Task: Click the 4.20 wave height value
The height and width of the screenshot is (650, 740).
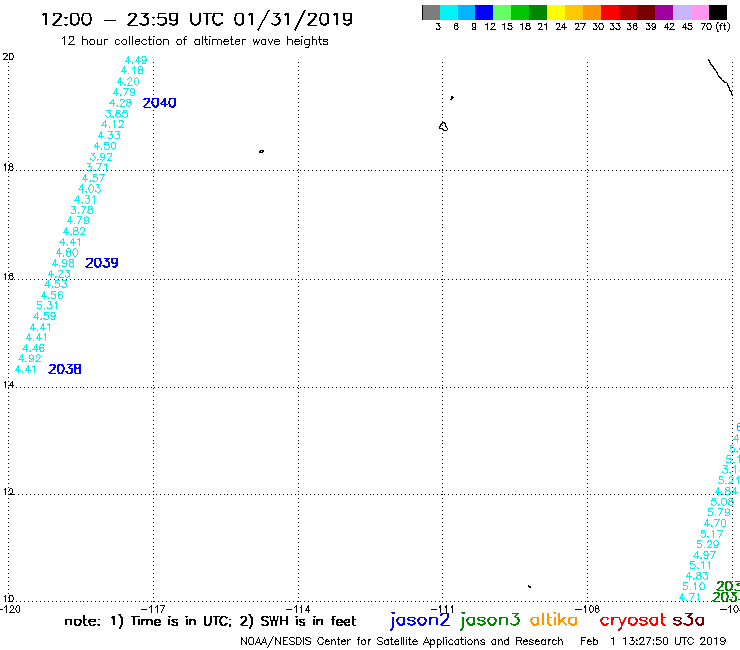Action: coord(128,82)
